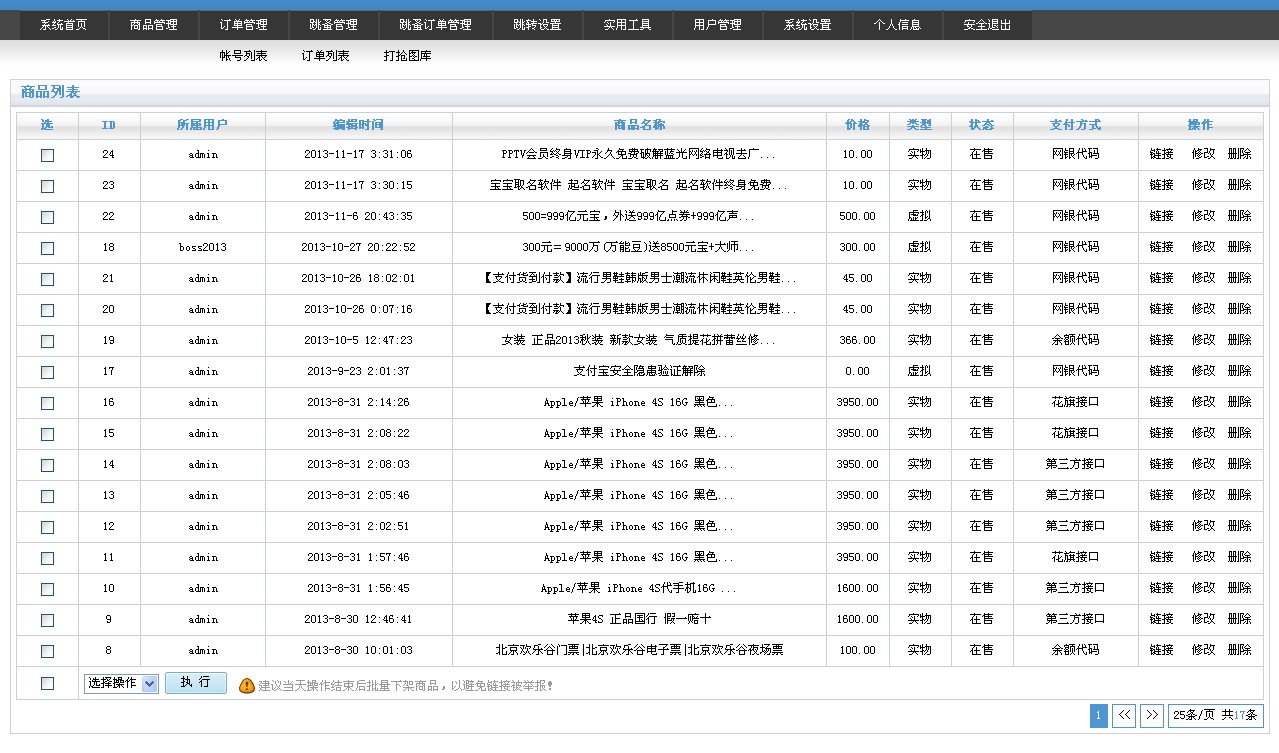The height and width of the screenshot is (753, 1279).
Task: Check the checkbox for product ID 24
Action: pyautogui.click(x=45, y=155)
